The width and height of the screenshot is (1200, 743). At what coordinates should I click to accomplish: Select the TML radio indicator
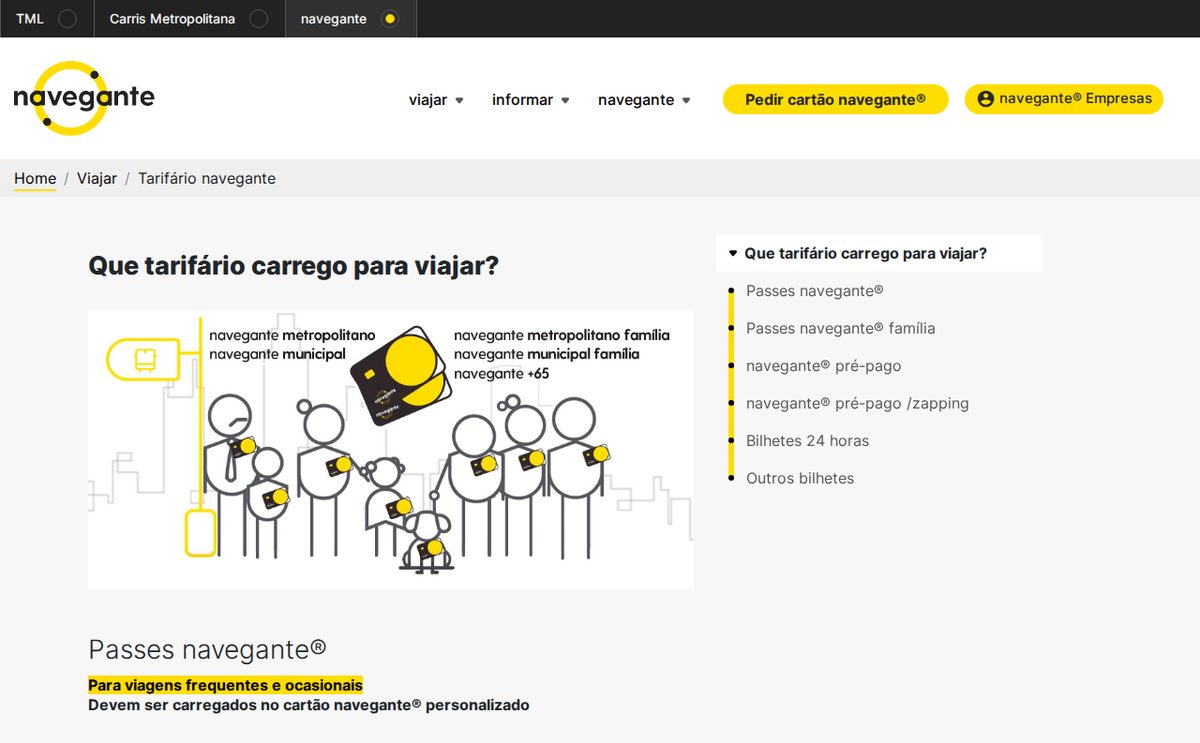(x=67, y=19)
